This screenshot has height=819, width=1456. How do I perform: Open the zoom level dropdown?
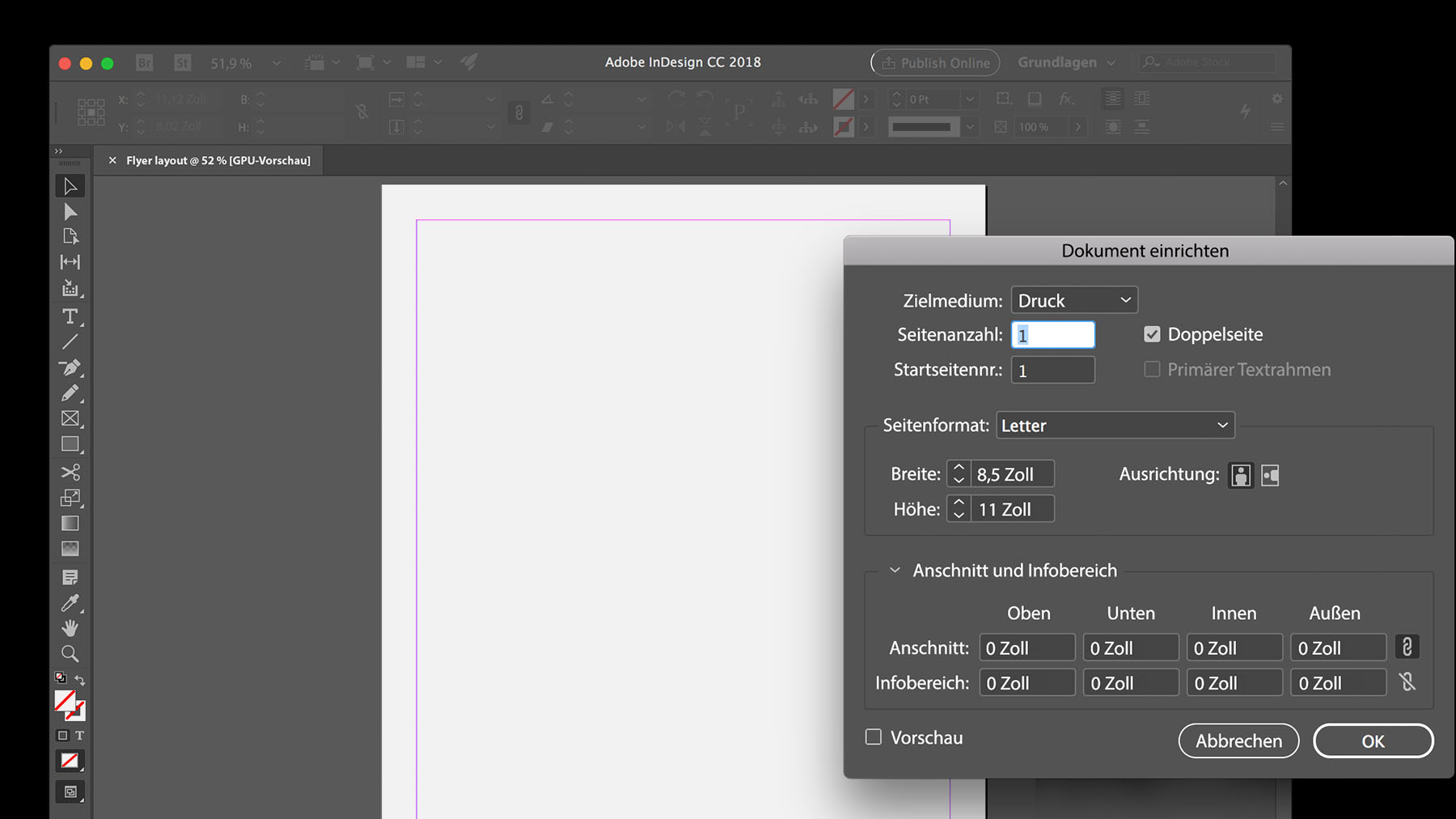click(277, 63)
